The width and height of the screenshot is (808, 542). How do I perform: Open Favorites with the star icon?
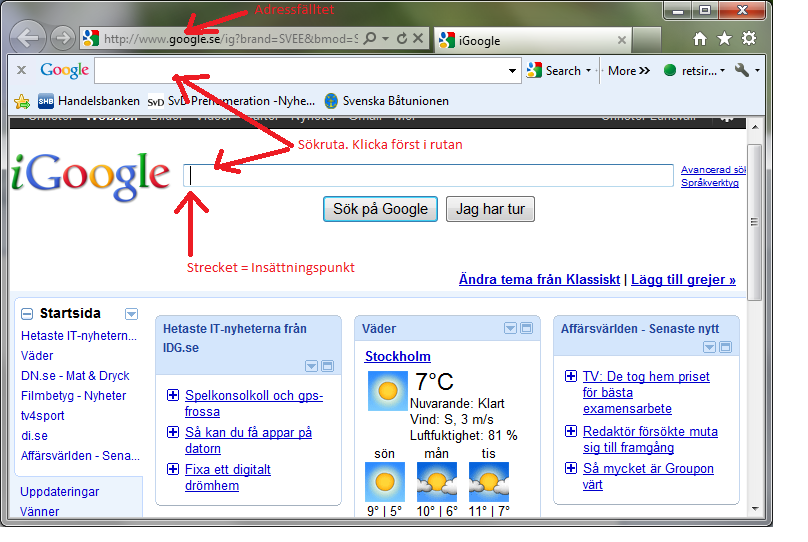[725, 38]
